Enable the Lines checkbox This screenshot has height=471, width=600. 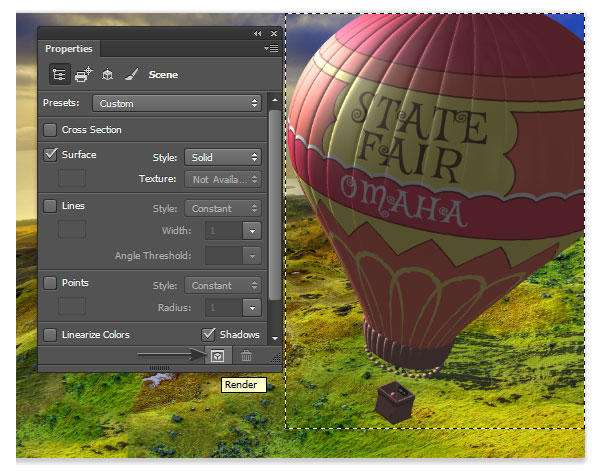pyautogui.click(x=50, y=206)
